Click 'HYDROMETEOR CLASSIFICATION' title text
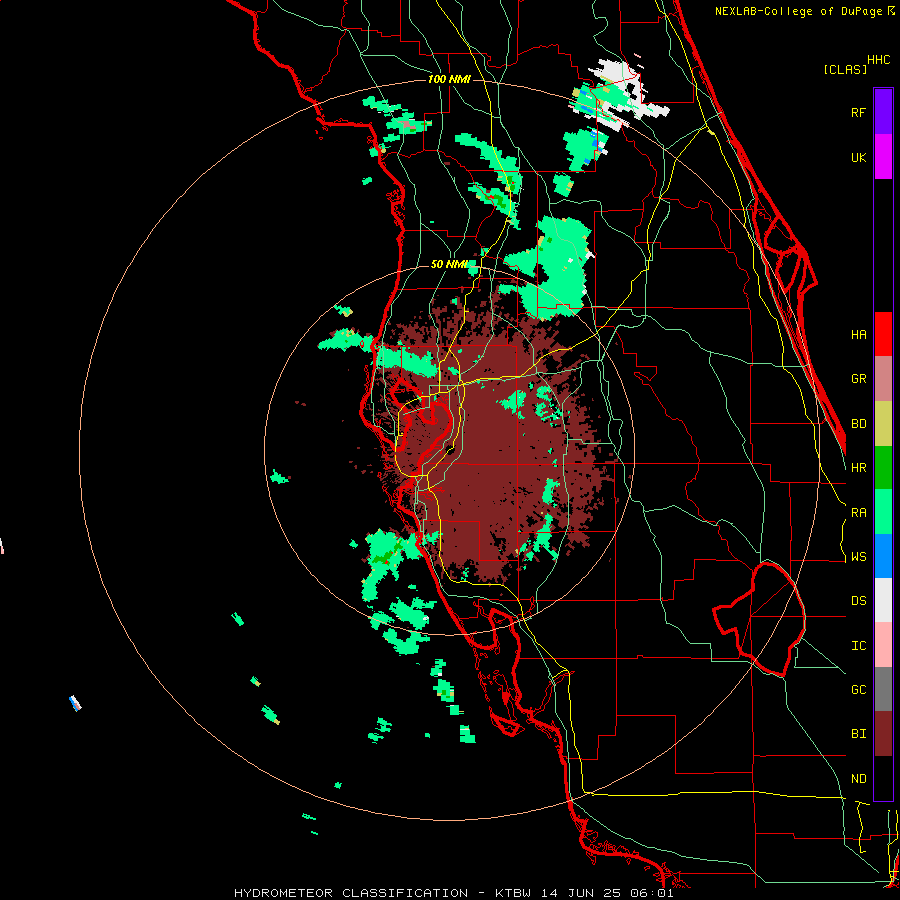900x900 pixels. point(351,893)
